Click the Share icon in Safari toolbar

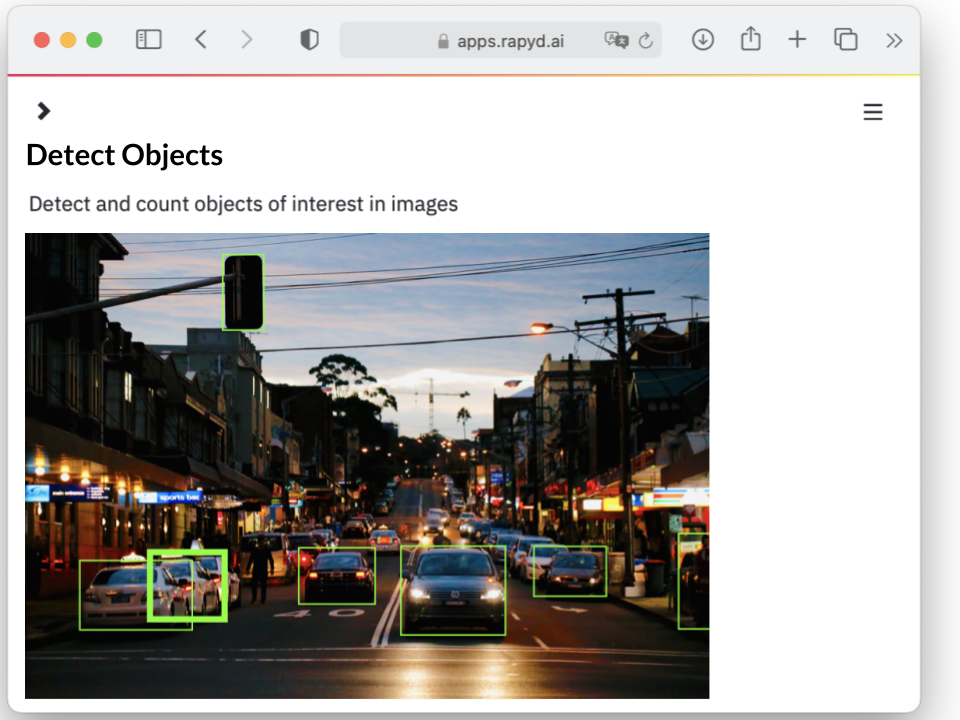tap(750, 40)
